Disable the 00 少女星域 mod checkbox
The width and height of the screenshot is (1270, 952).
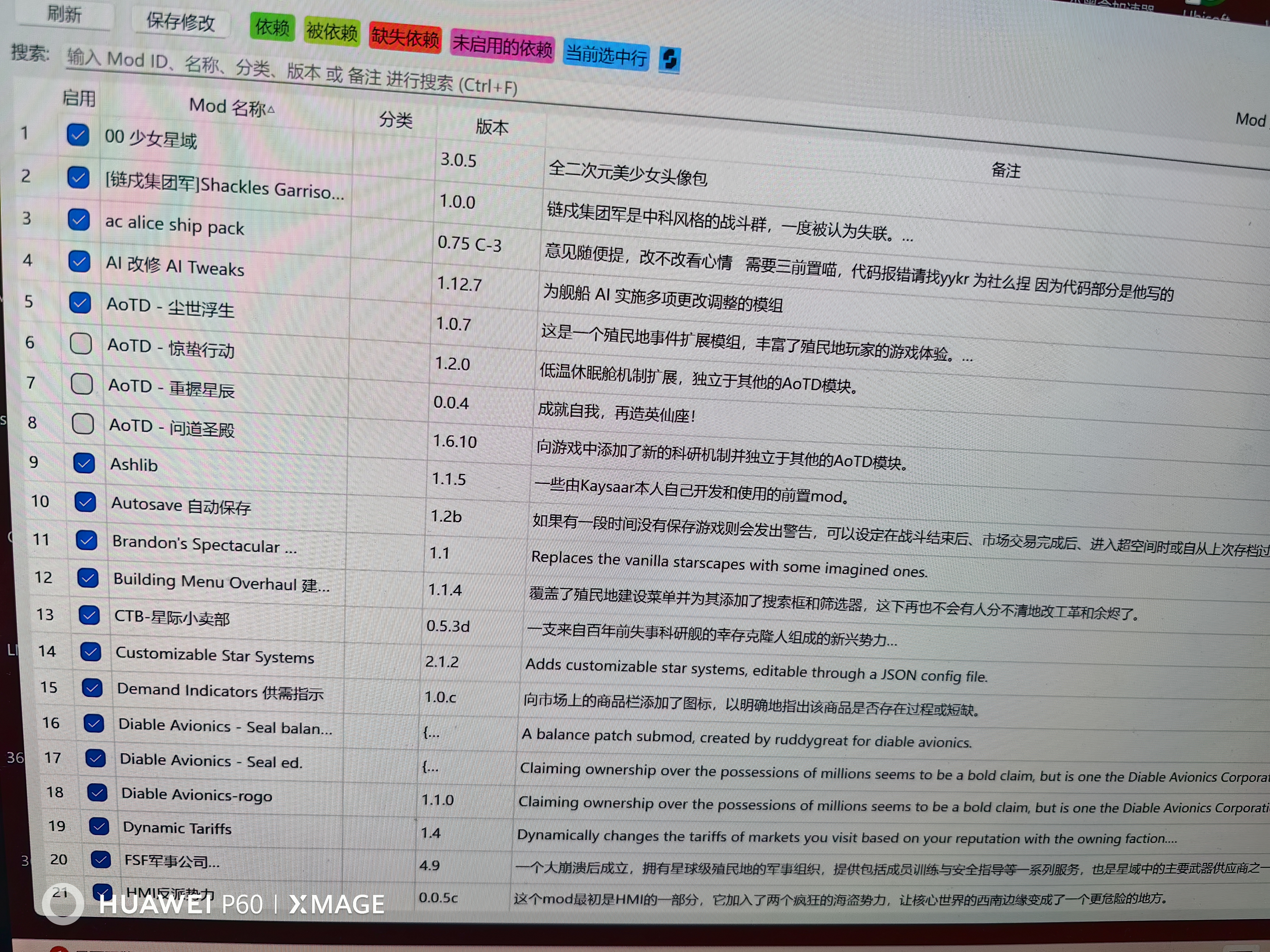click(x=78, y=135)
